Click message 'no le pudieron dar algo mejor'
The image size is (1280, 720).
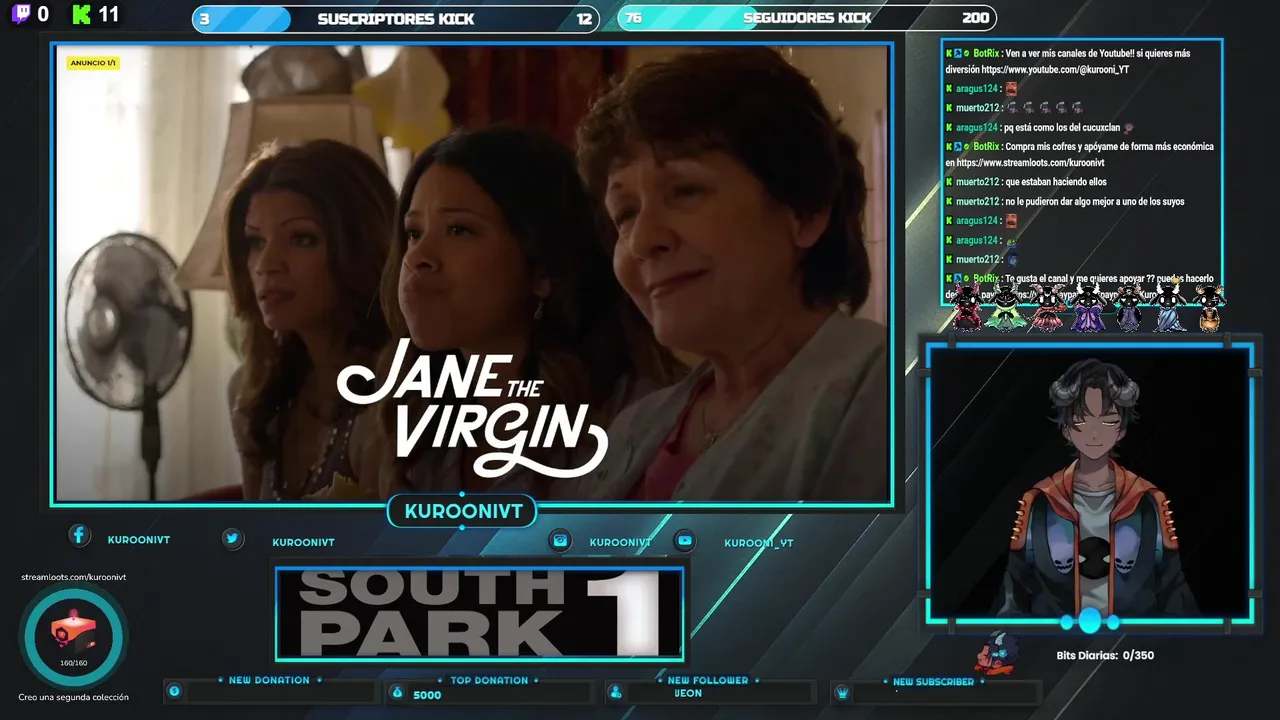point(1095,201)
